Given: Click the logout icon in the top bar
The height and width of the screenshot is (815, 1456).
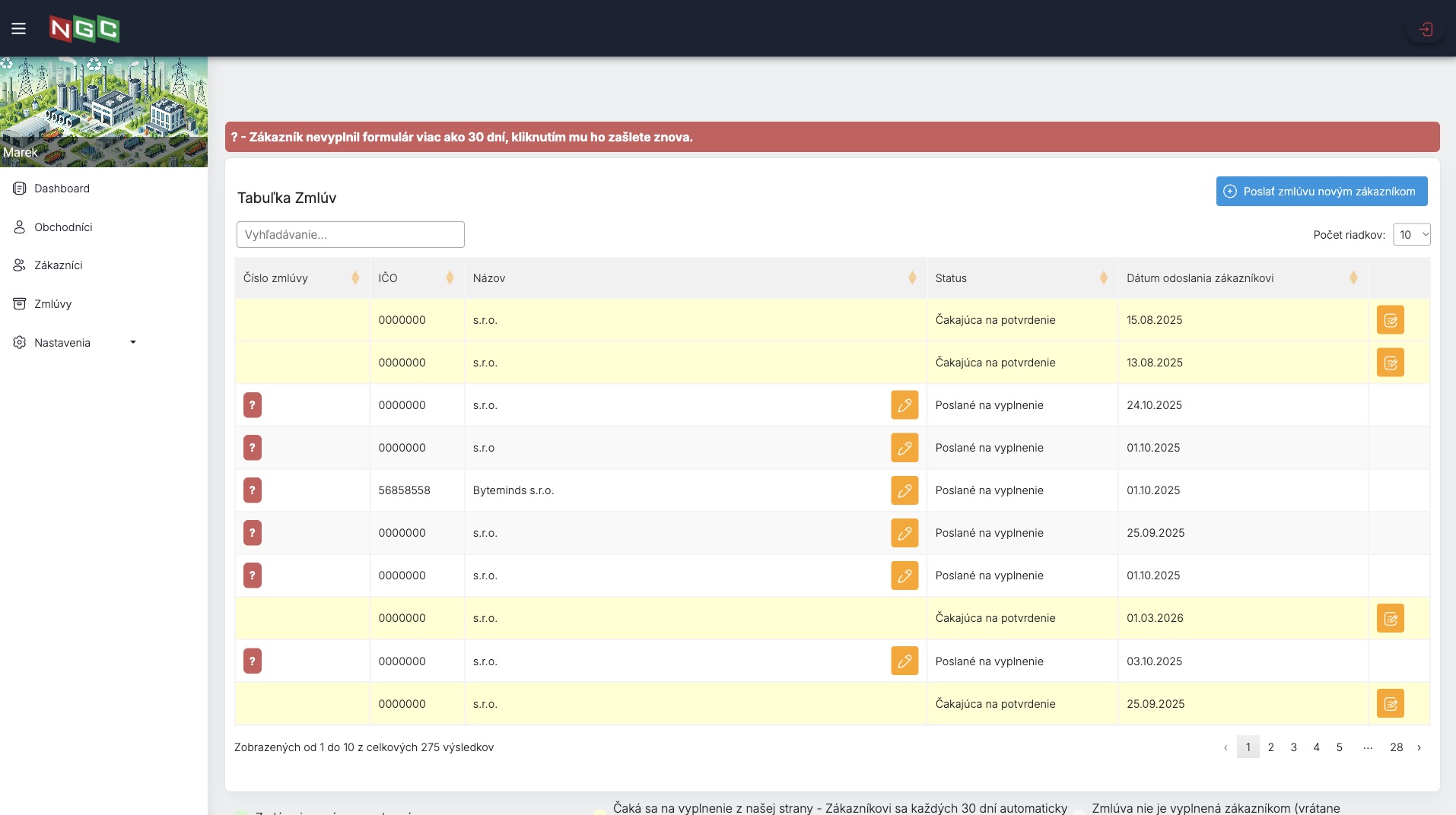Looking at the screenshot, I should click(x=1425, y=30).
